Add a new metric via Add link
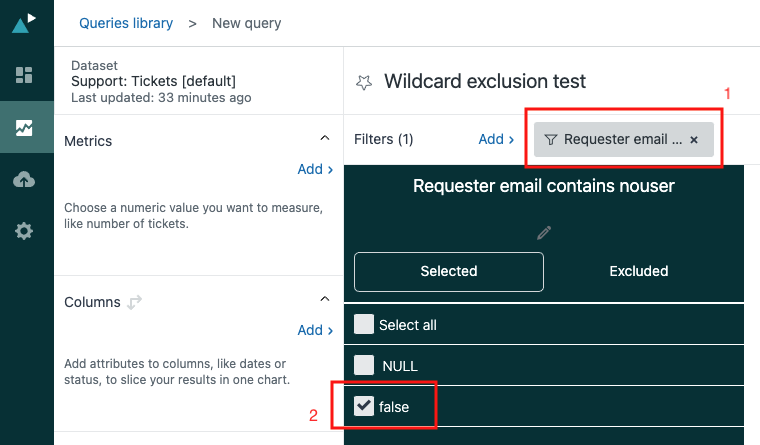Screen dimensions: 760x445 click(x=315, y=169)
